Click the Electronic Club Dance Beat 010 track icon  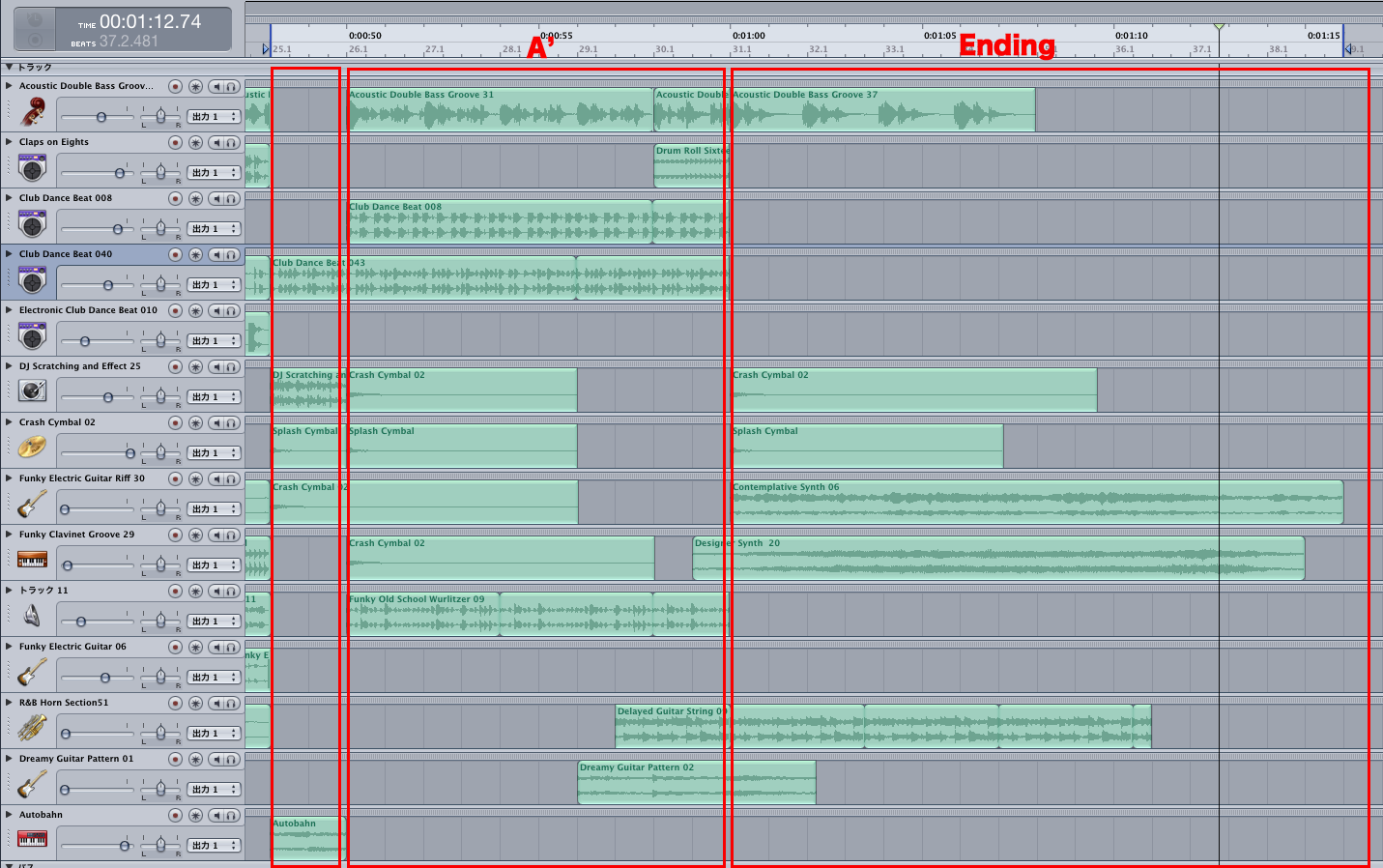[32, 336]
